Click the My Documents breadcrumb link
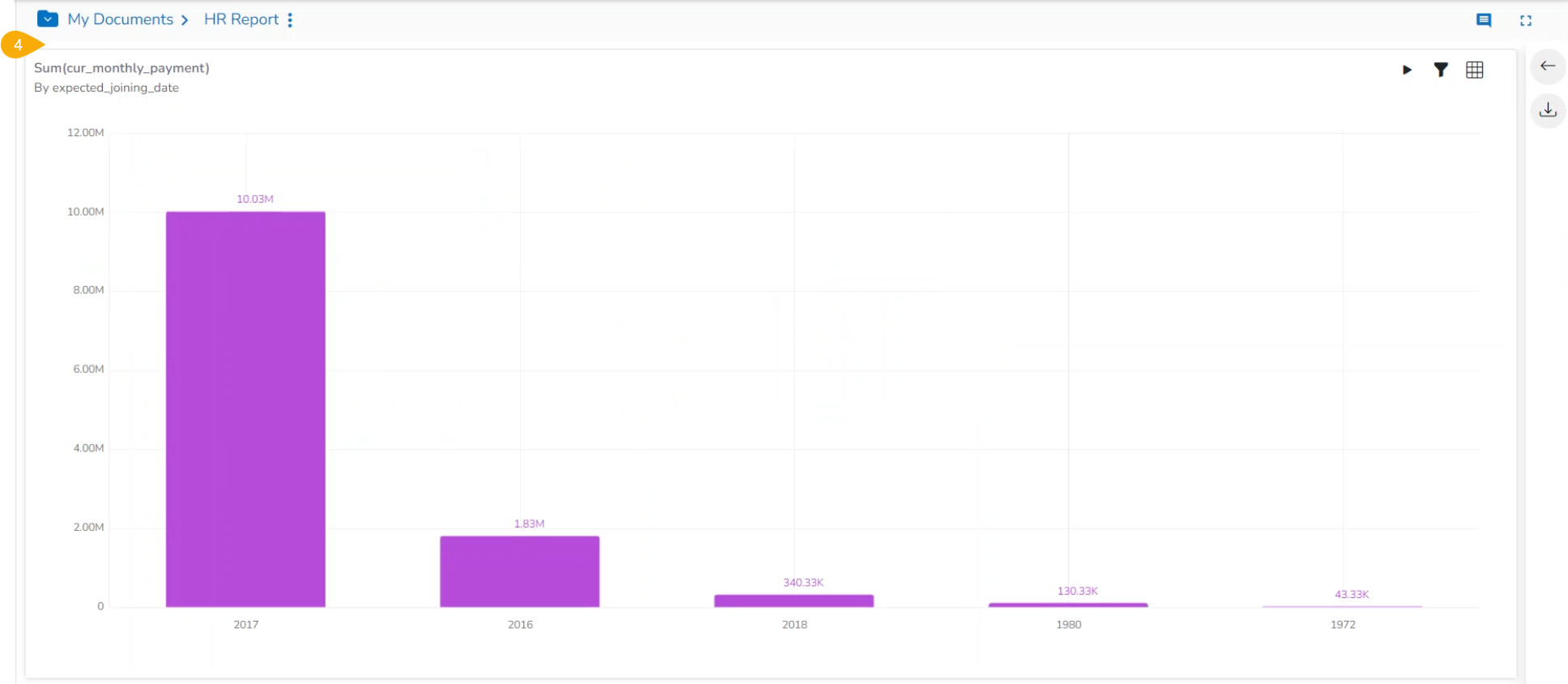Image resolution: width=1568 pixels, height=684 pixels. pyautogui.click(x=120, y=19)
